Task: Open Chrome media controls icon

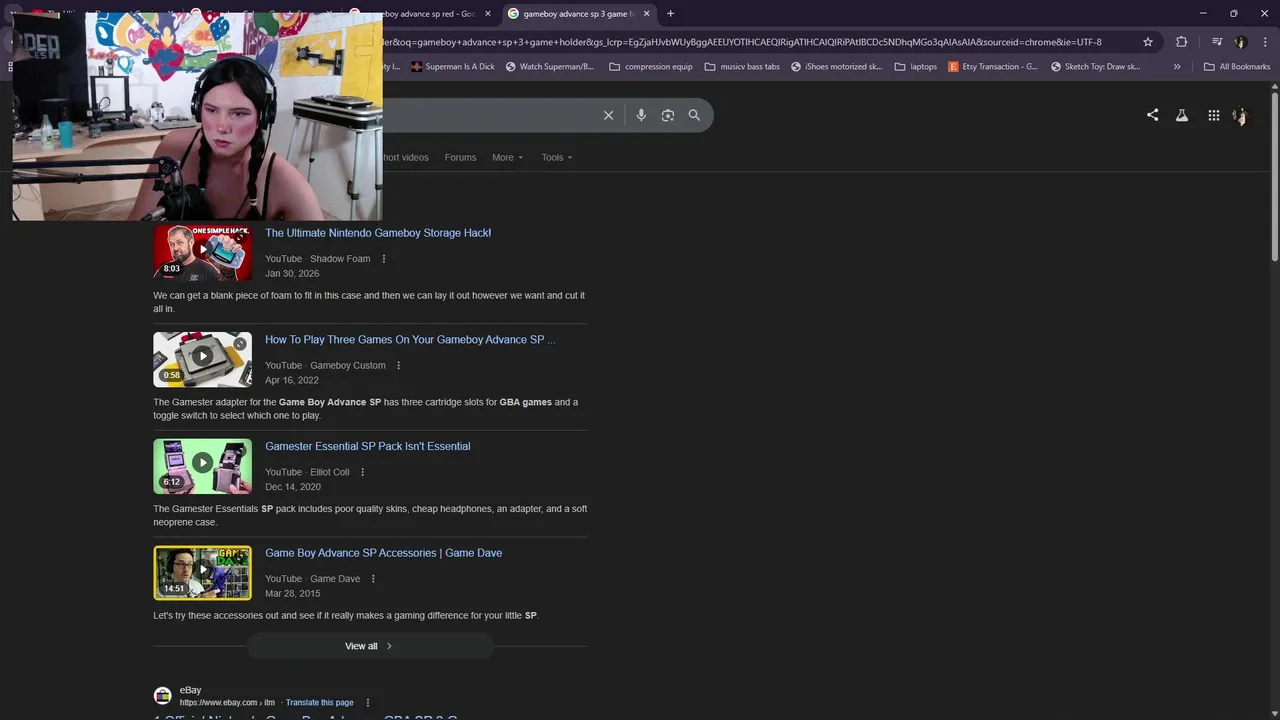Action: [1217, 42]
